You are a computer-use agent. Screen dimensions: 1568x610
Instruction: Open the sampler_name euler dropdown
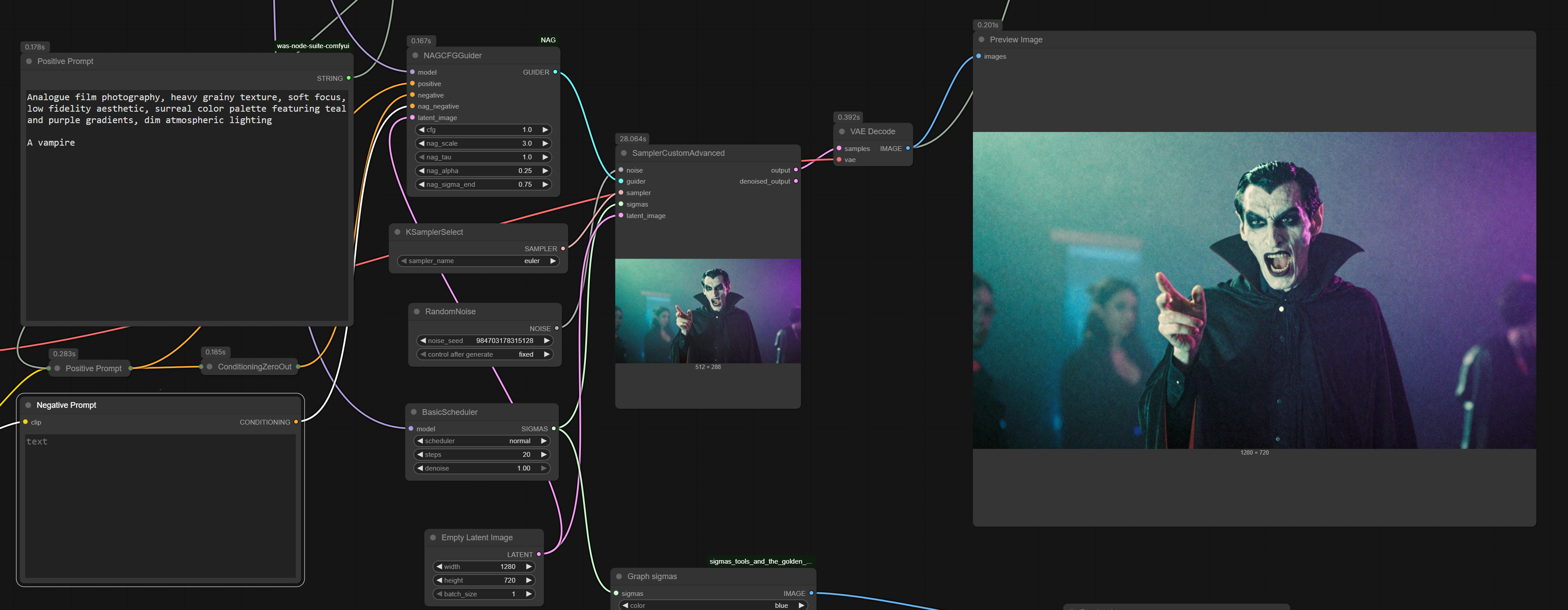point(479,261)
